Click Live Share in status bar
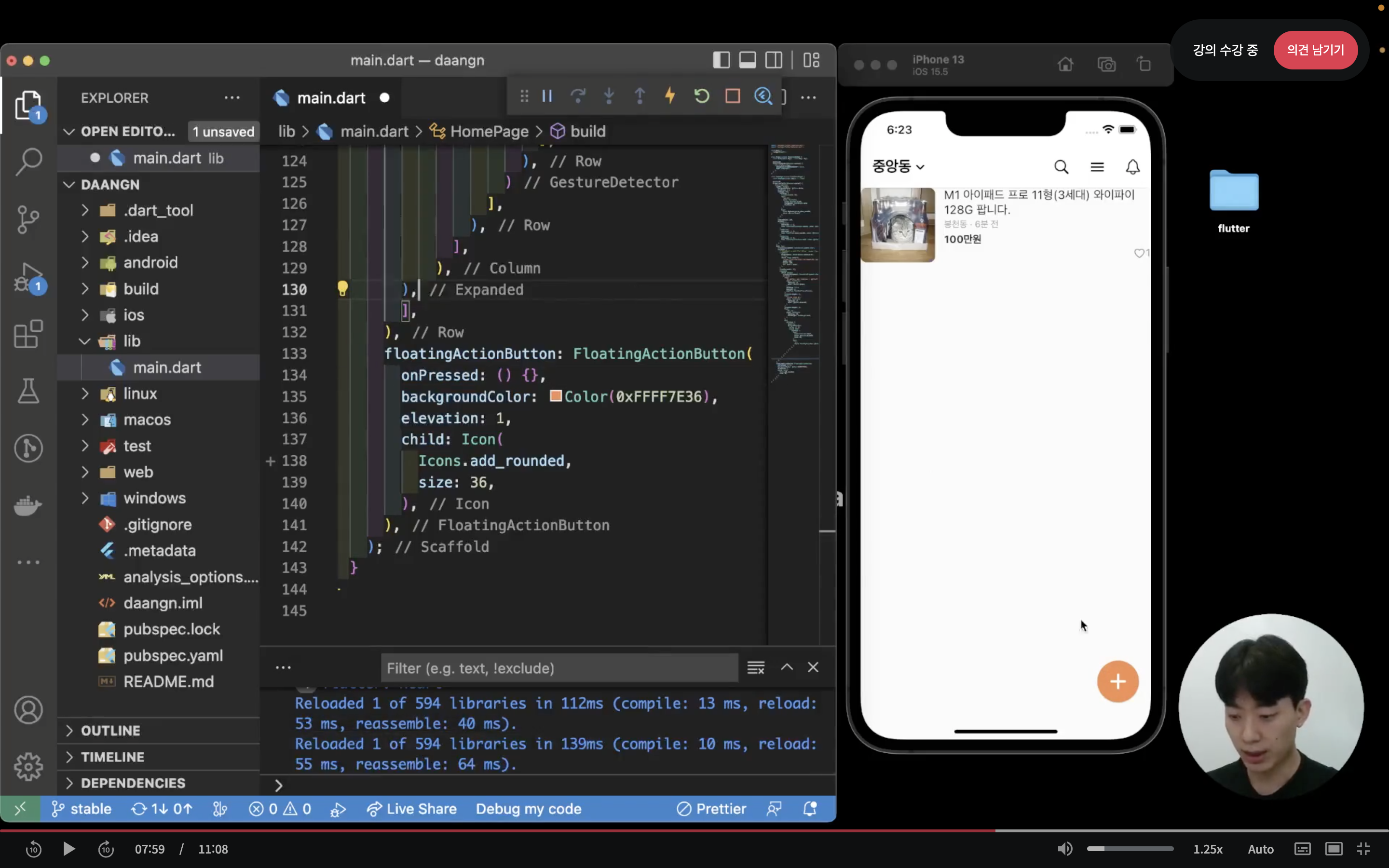 (x=411, y=809)
